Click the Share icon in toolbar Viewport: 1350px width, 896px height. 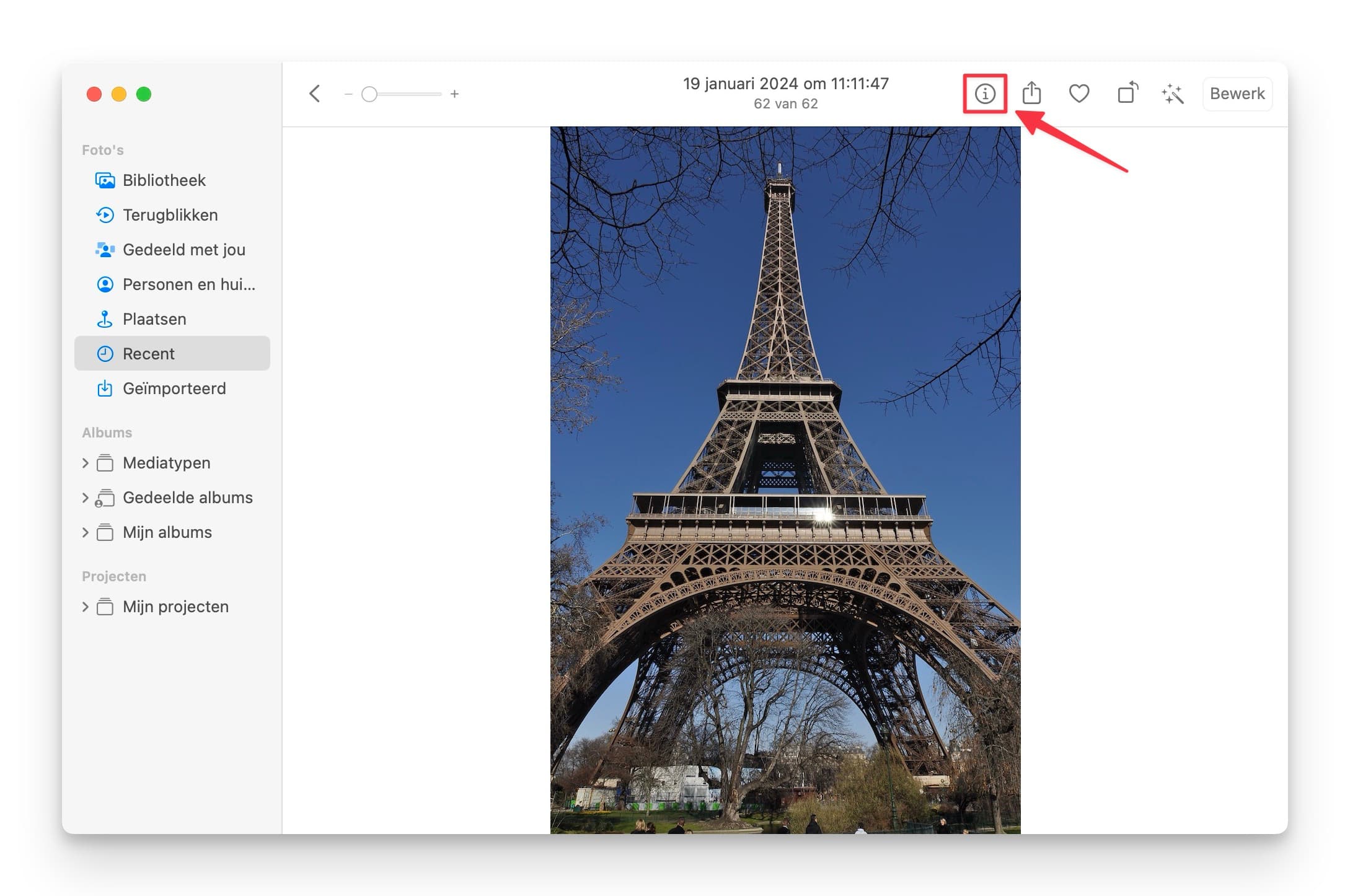(x=1031, y=94)
